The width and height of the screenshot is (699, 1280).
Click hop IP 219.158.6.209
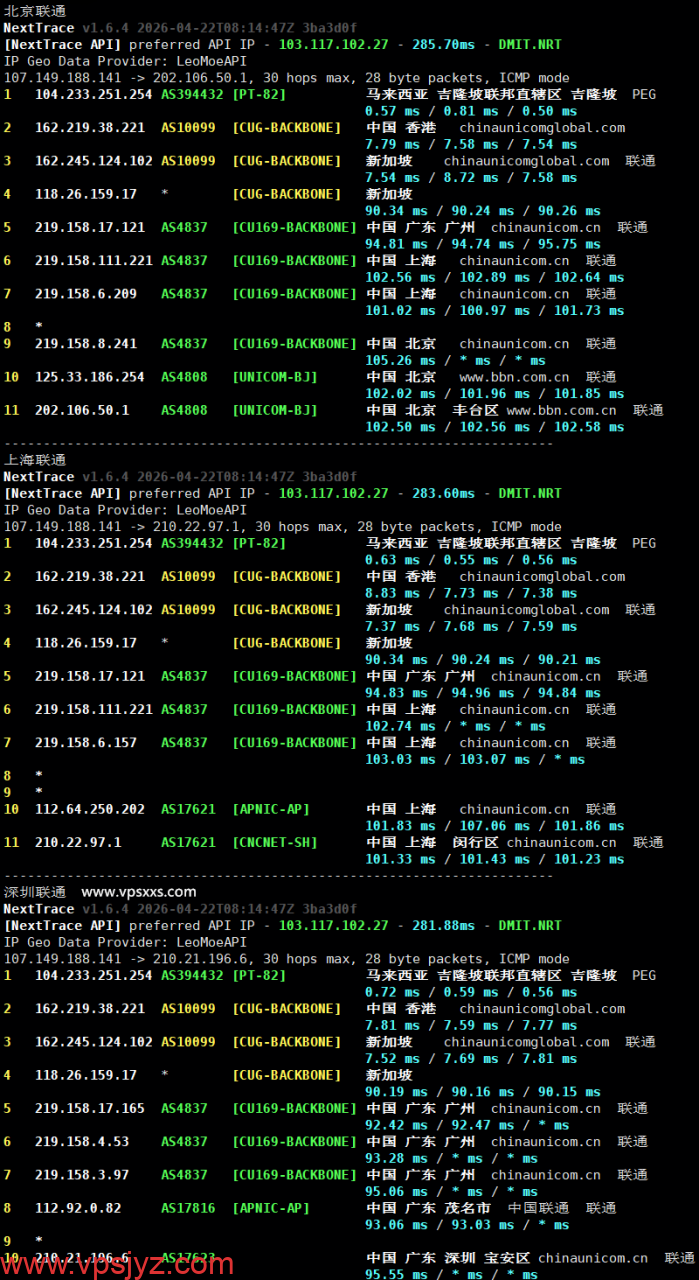(86, 294)
